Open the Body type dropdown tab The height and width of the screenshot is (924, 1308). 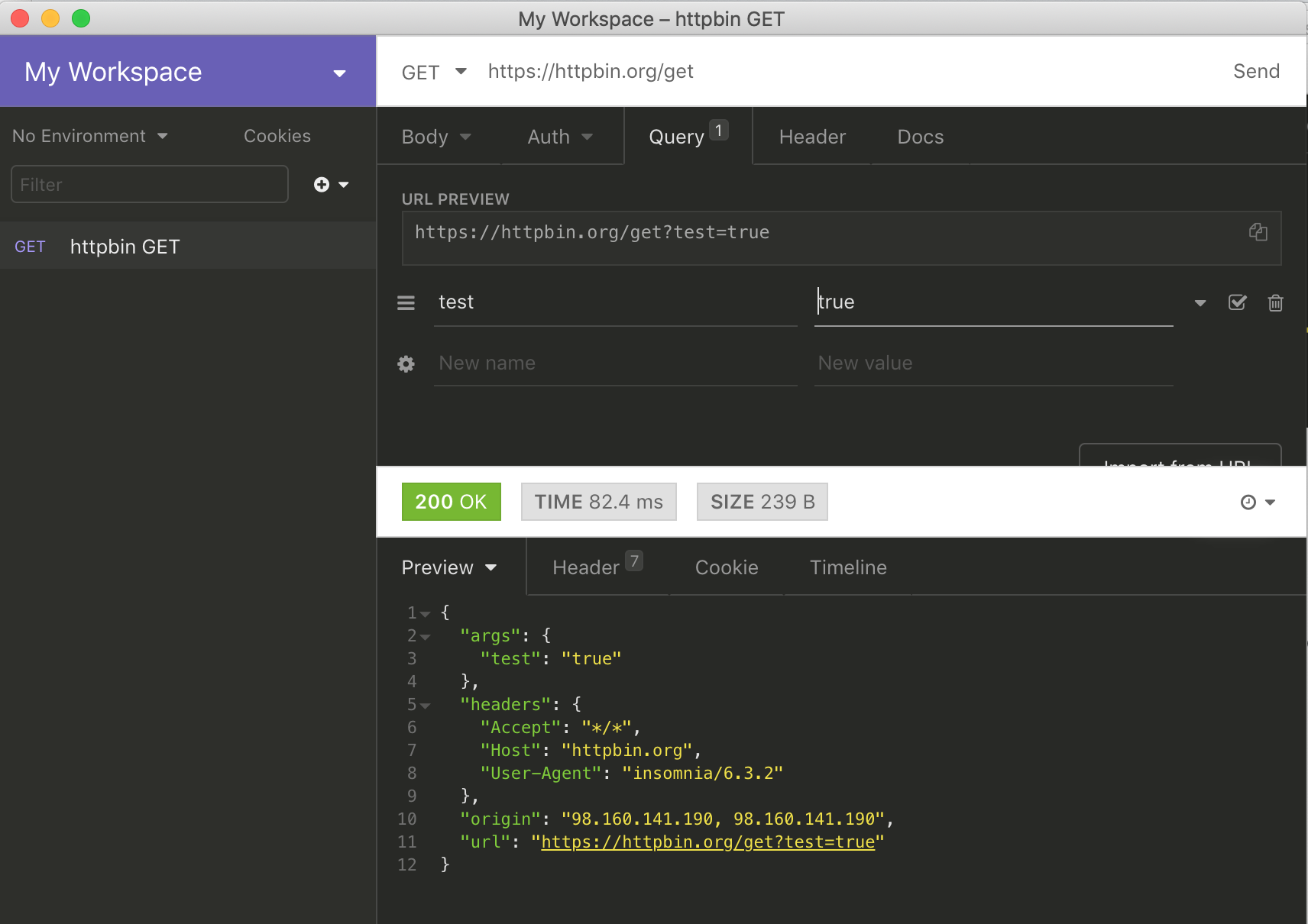[x=436, y=137]
